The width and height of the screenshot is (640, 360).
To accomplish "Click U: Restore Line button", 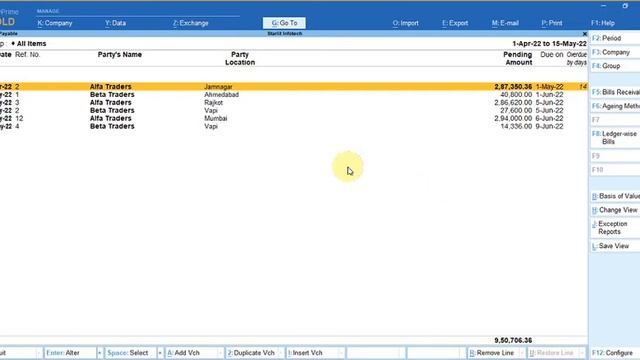I will point(553,353).
